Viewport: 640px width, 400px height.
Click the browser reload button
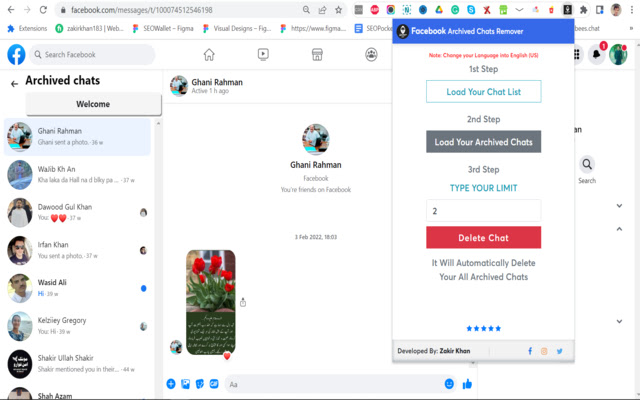coord(43,10)
